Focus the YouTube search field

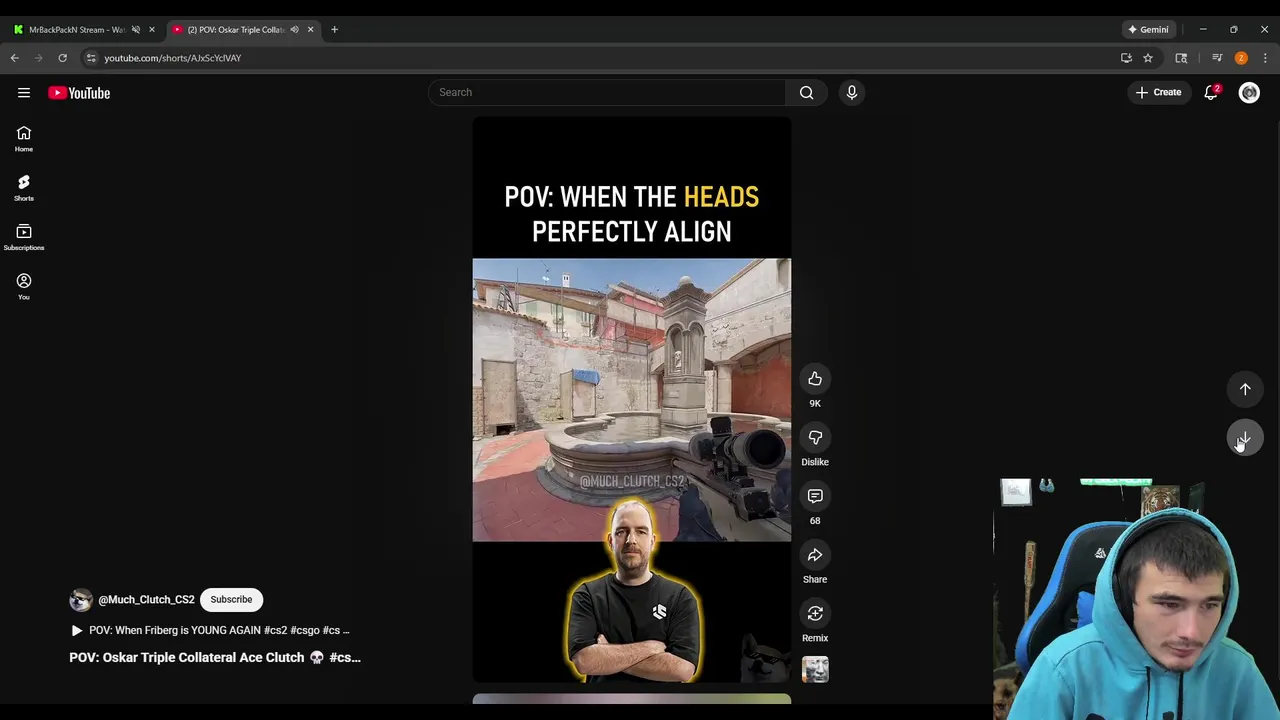coord(607,93)
